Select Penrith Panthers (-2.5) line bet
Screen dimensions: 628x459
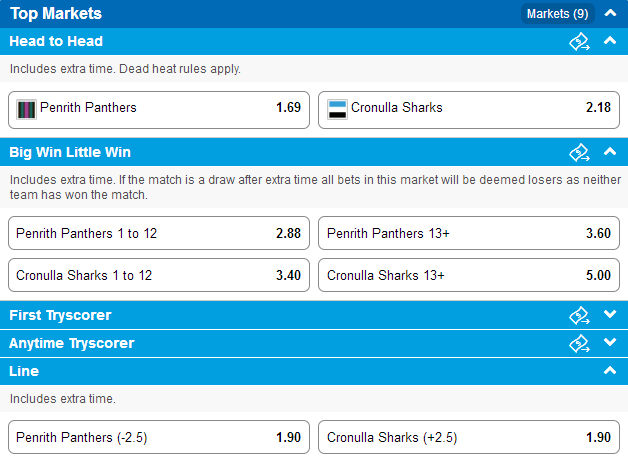(159, 437)
